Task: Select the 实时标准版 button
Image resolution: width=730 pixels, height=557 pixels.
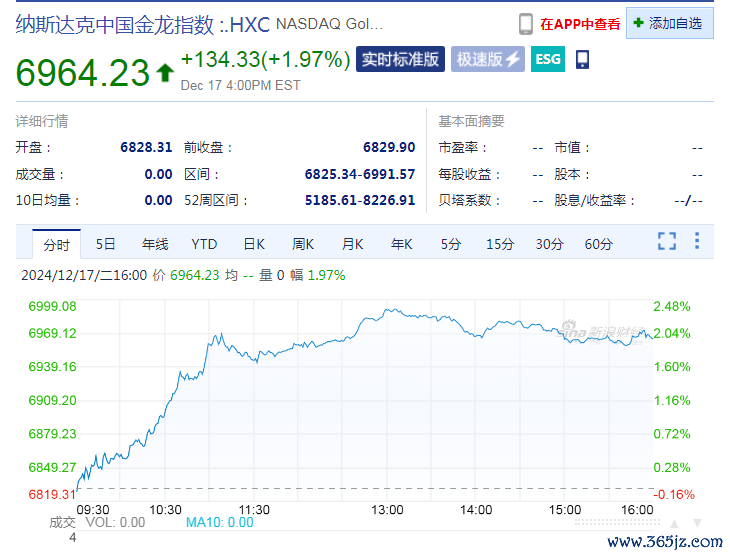Action: coord(400,59)
